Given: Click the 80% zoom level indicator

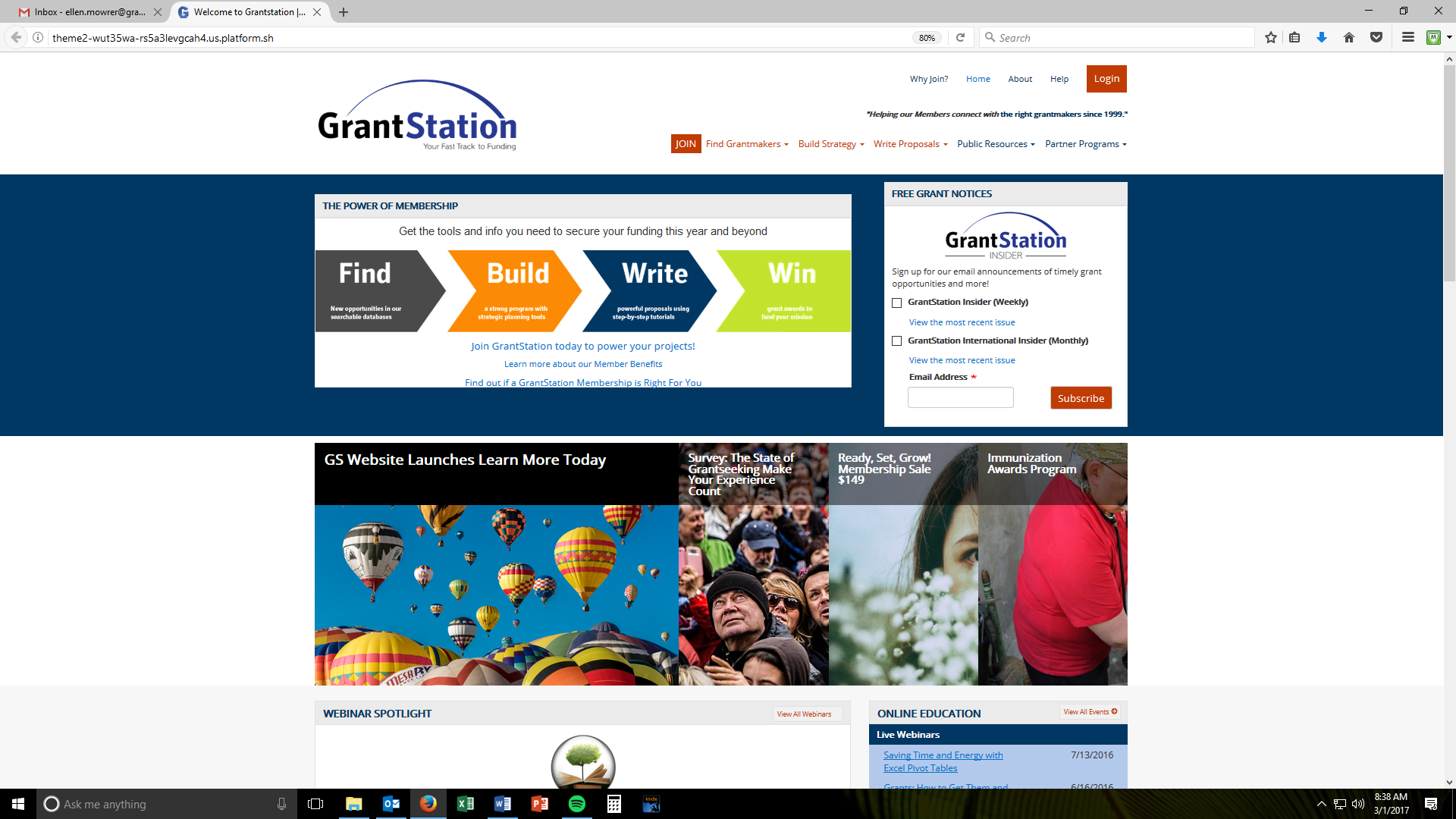Looking at the screenshot, I should pos(927,38).
